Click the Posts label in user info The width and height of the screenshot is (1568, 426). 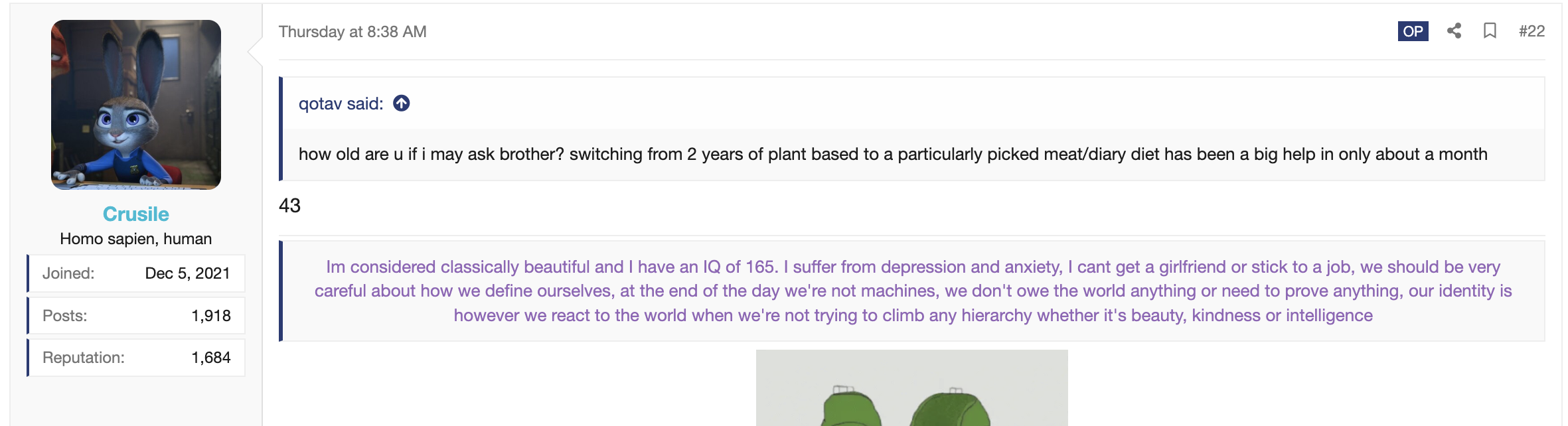tap(65, 316)
